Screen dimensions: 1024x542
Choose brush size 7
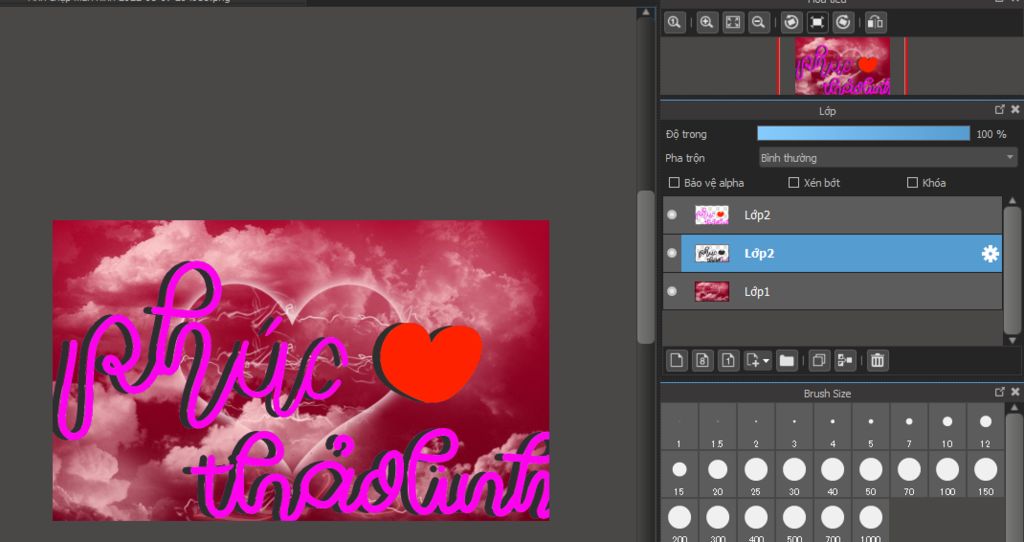click(x=909, y=426)
